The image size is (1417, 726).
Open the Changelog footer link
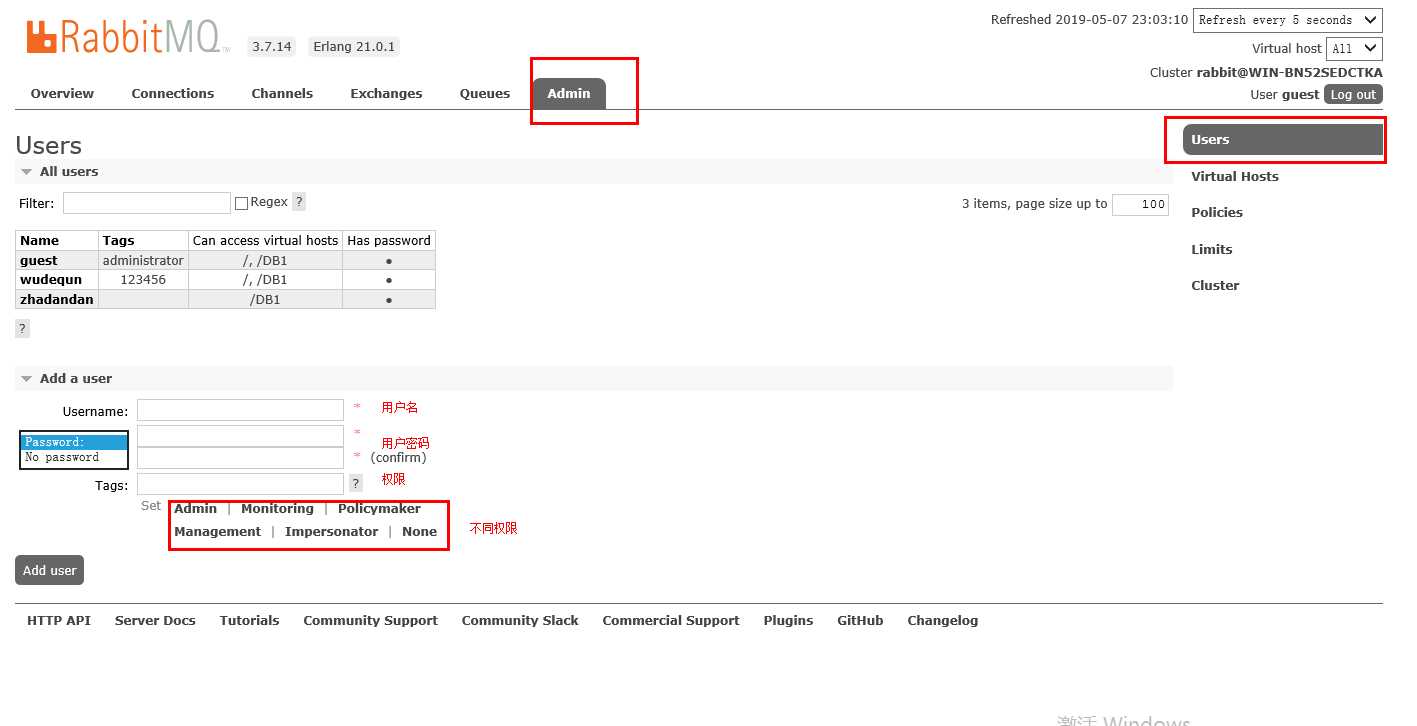point(942,621)
